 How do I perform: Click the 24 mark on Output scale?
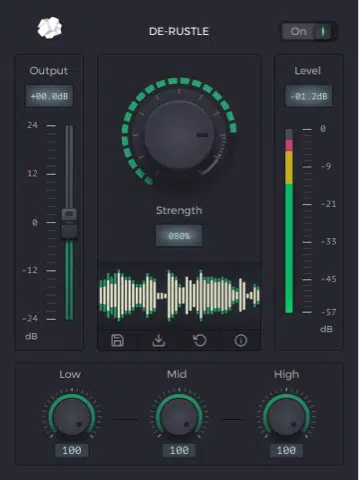[x=32, y=125]
